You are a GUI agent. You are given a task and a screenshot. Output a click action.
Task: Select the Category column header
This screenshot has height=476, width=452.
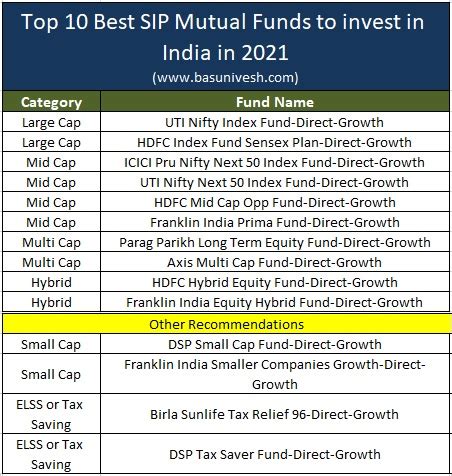pos(51,102)
